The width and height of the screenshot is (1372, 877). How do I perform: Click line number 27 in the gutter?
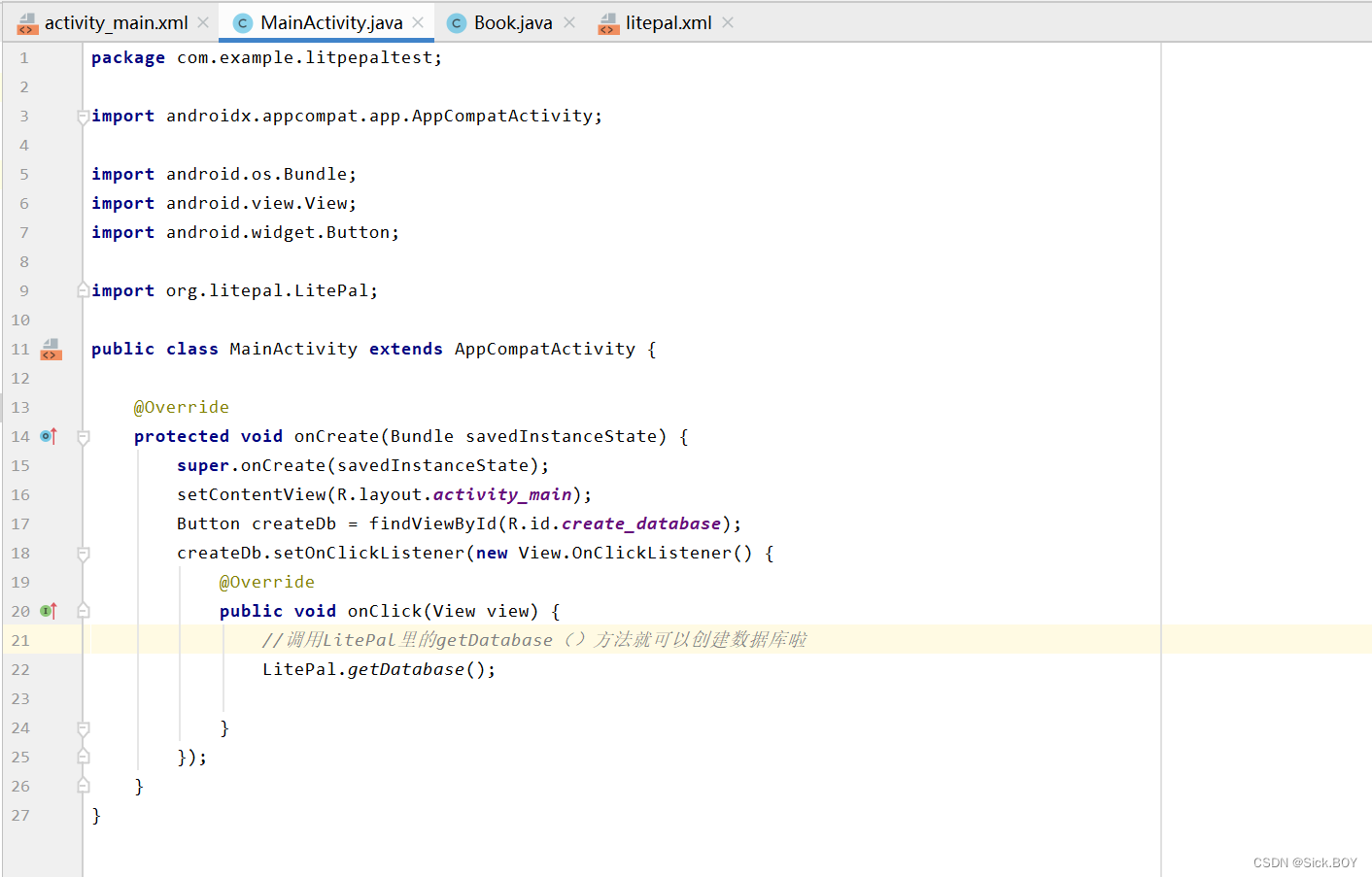coord(20,816)
